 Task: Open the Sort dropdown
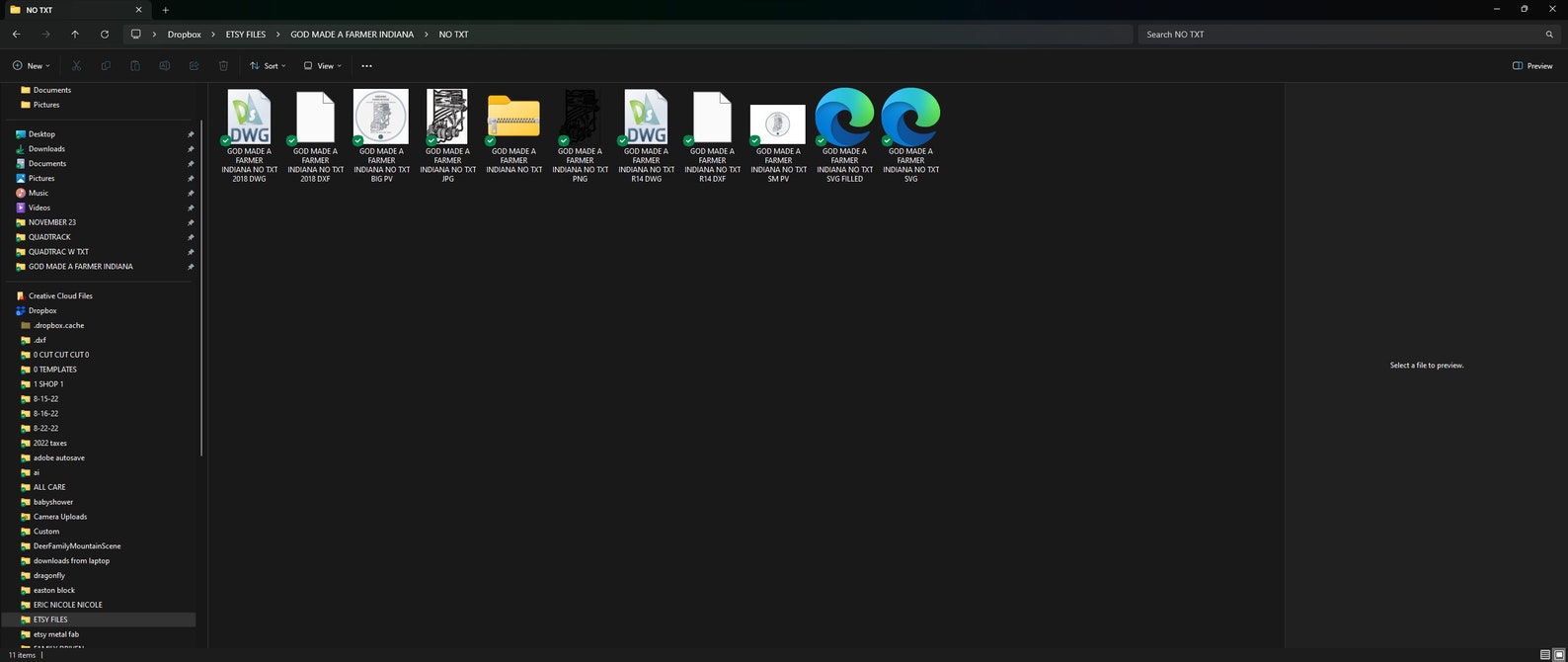coord(268,66)
